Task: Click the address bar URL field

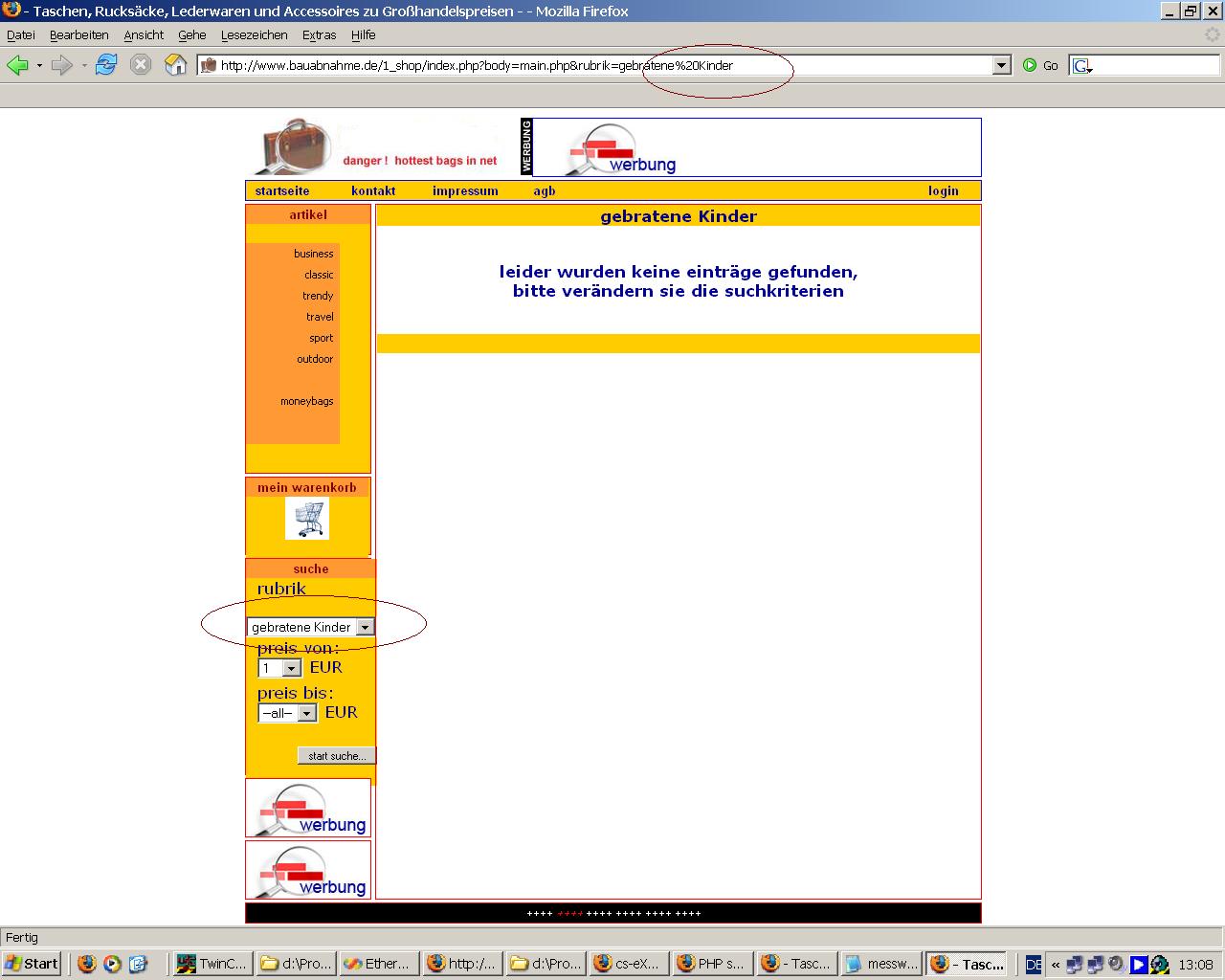Action: point(593,65)
